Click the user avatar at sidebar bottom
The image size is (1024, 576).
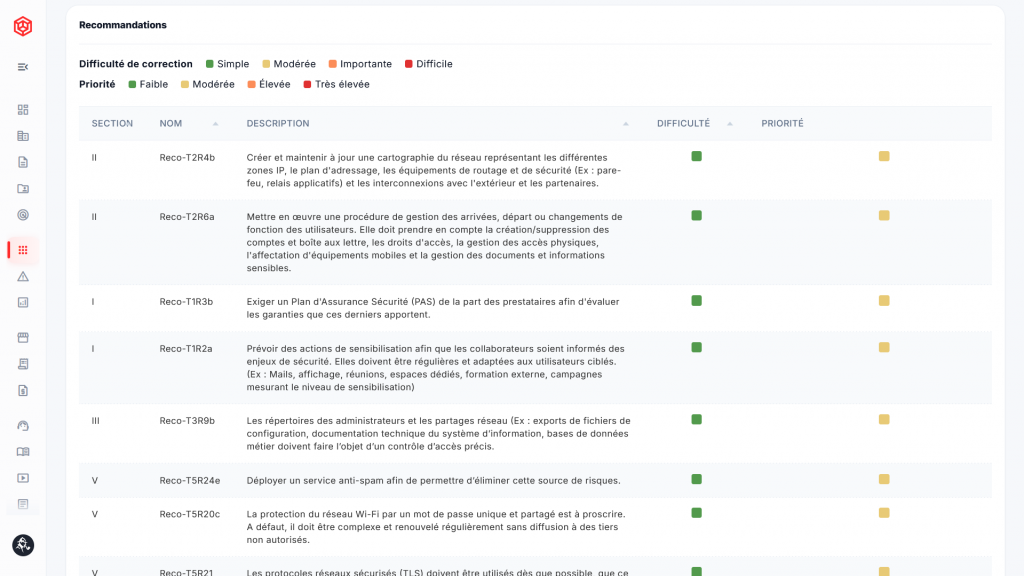click(x=23, y=545)
